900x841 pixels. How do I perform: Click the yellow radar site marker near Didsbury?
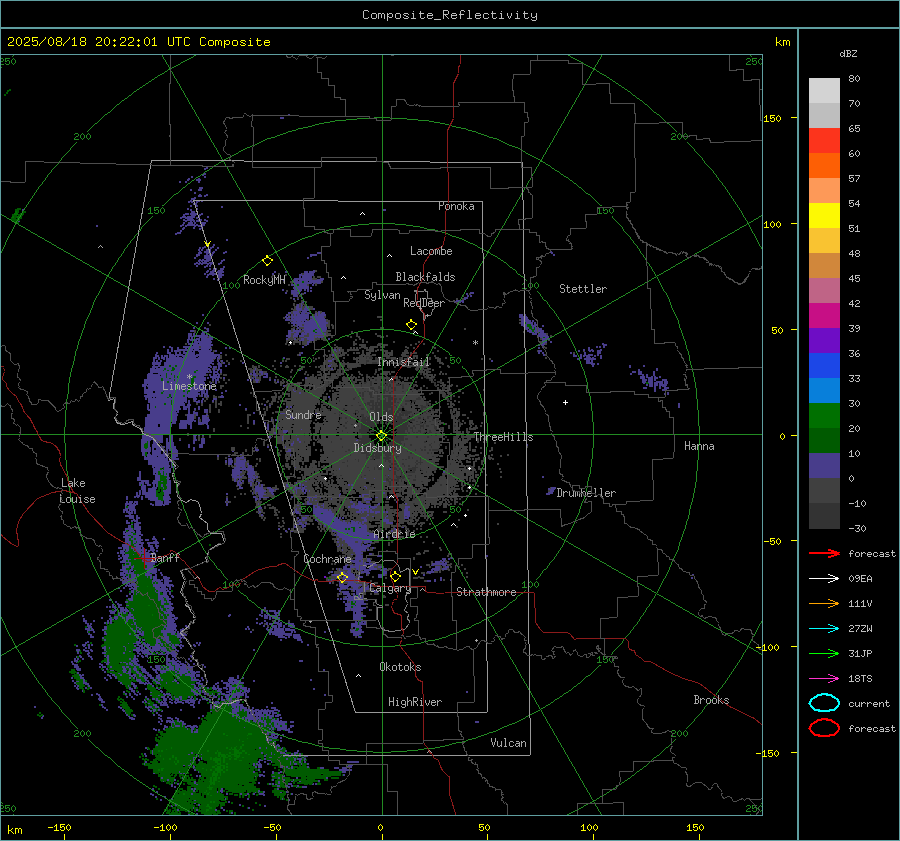click(382, 436)
